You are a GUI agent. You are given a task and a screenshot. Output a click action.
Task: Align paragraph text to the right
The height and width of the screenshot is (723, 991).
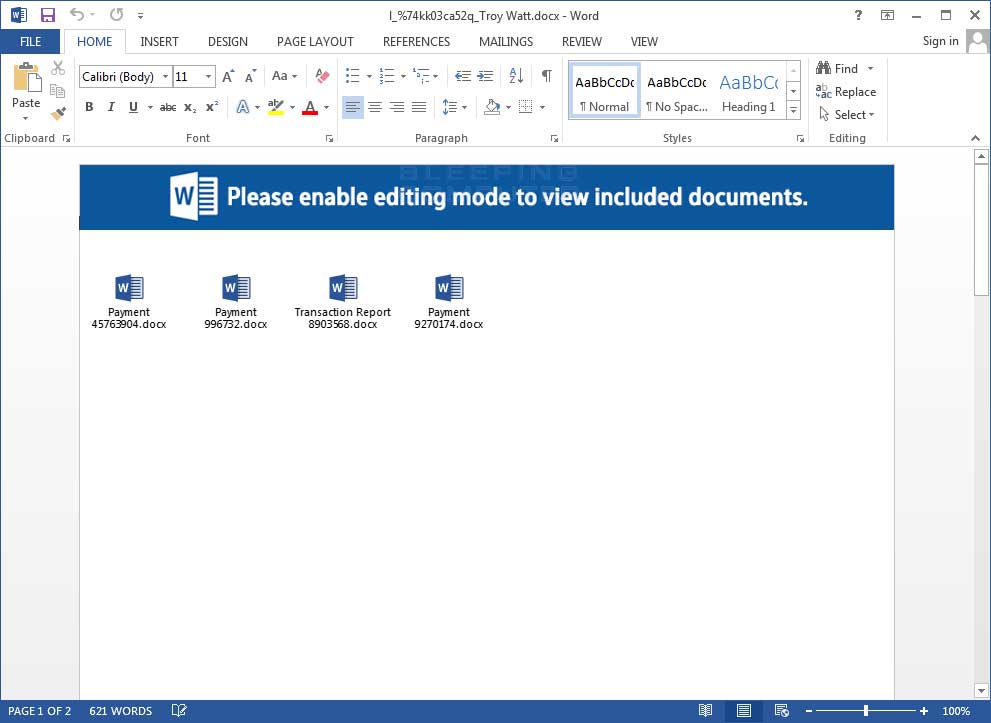(397, 107)
